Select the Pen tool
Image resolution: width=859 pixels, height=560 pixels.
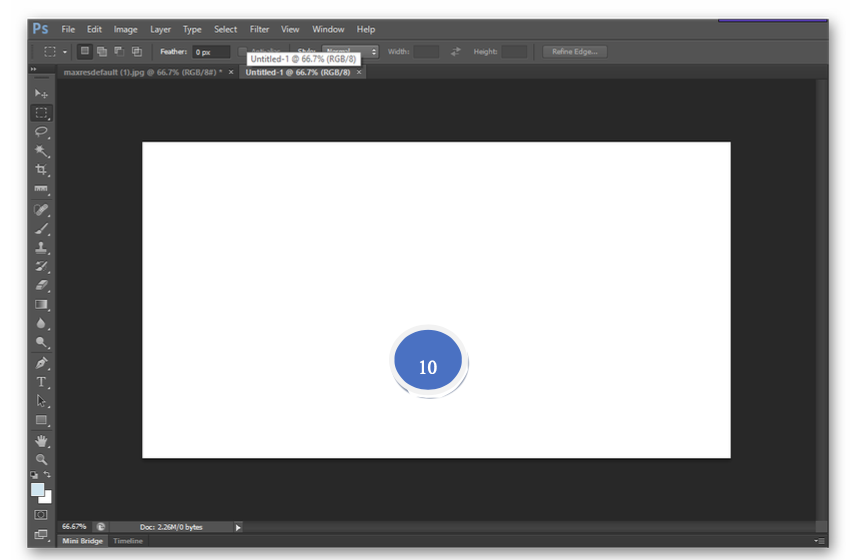[x=41, y=362]
